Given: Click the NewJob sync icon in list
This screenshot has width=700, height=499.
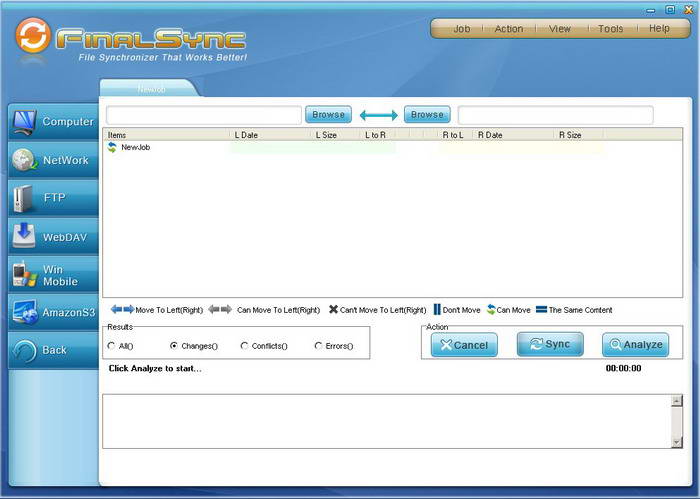Looking at the screenshot, I should pos(112,147).
